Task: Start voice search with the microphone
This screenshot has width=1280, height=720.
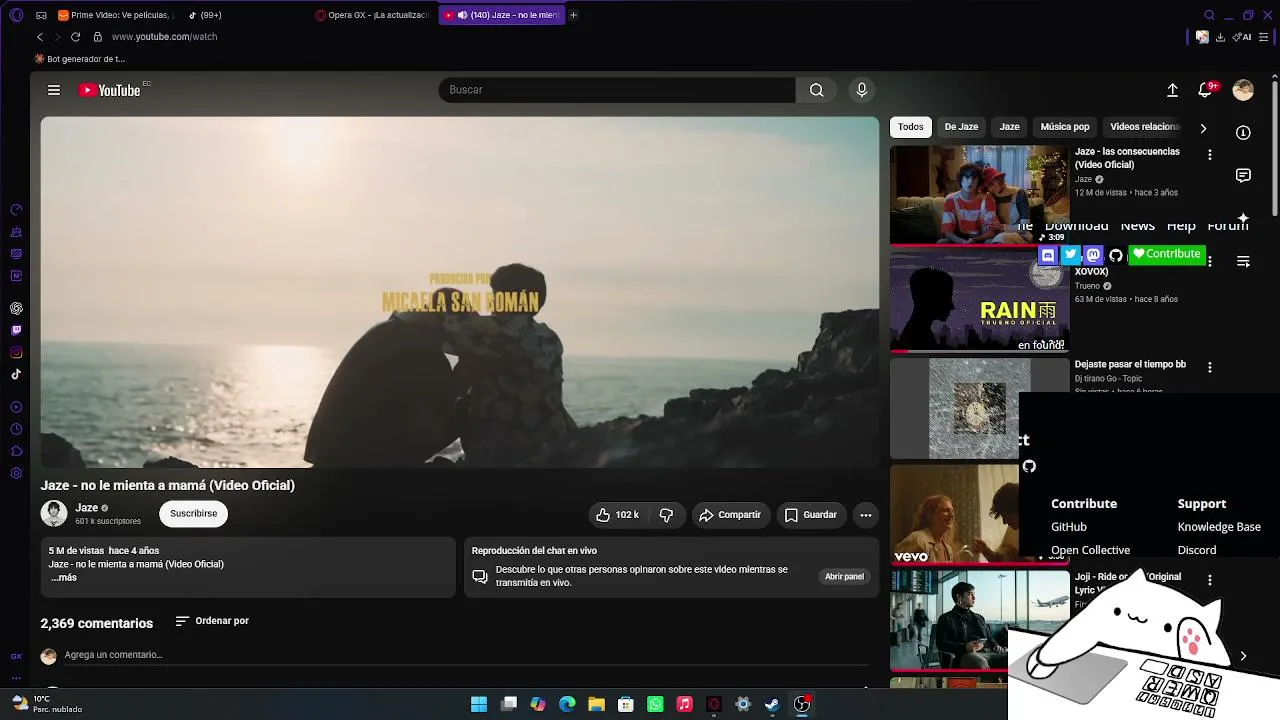Action: pyautogui.click(x=862, y=90)
